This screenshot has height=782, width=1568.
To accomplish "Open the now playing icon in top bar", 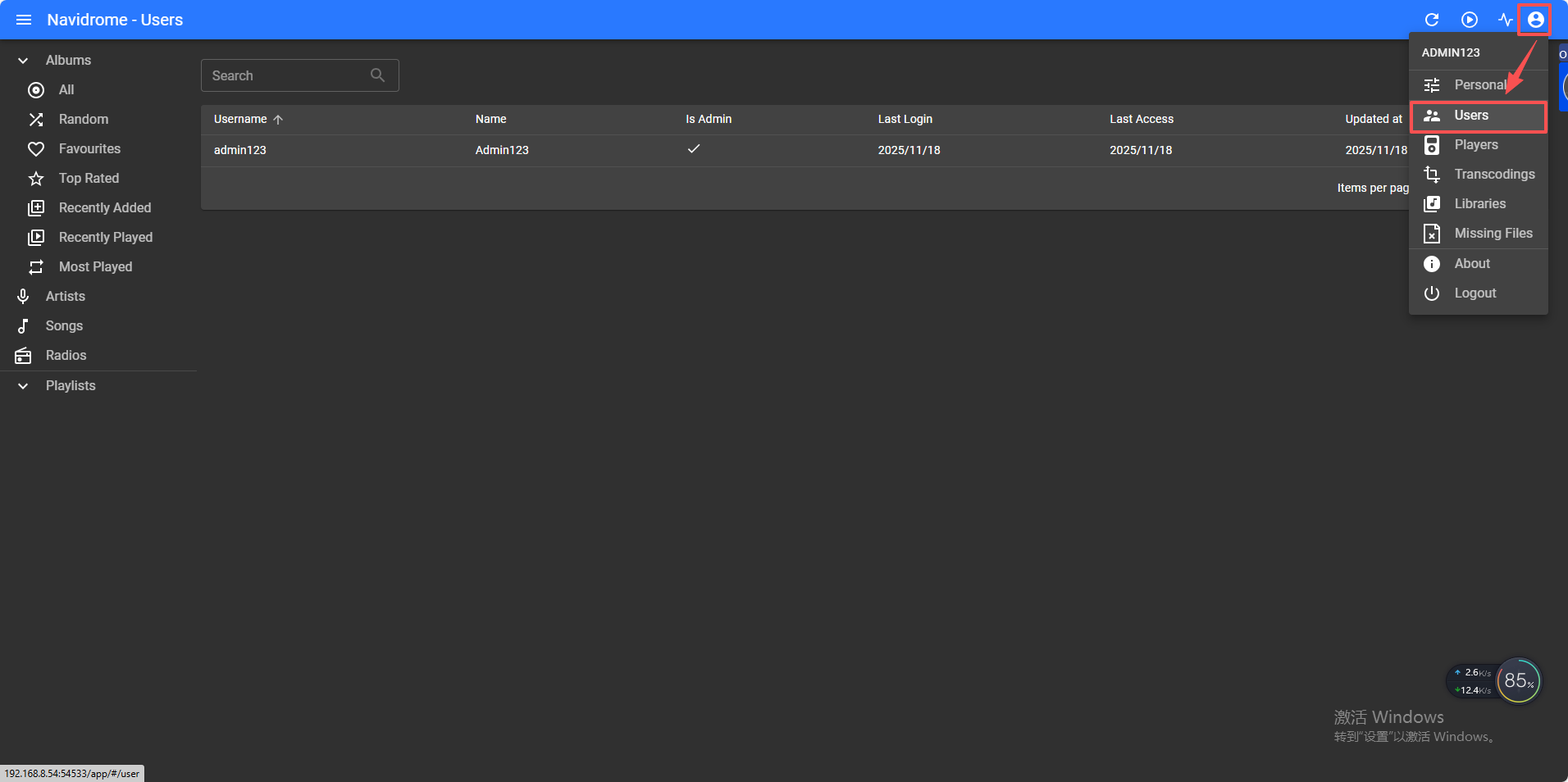I will point(1470,20).
